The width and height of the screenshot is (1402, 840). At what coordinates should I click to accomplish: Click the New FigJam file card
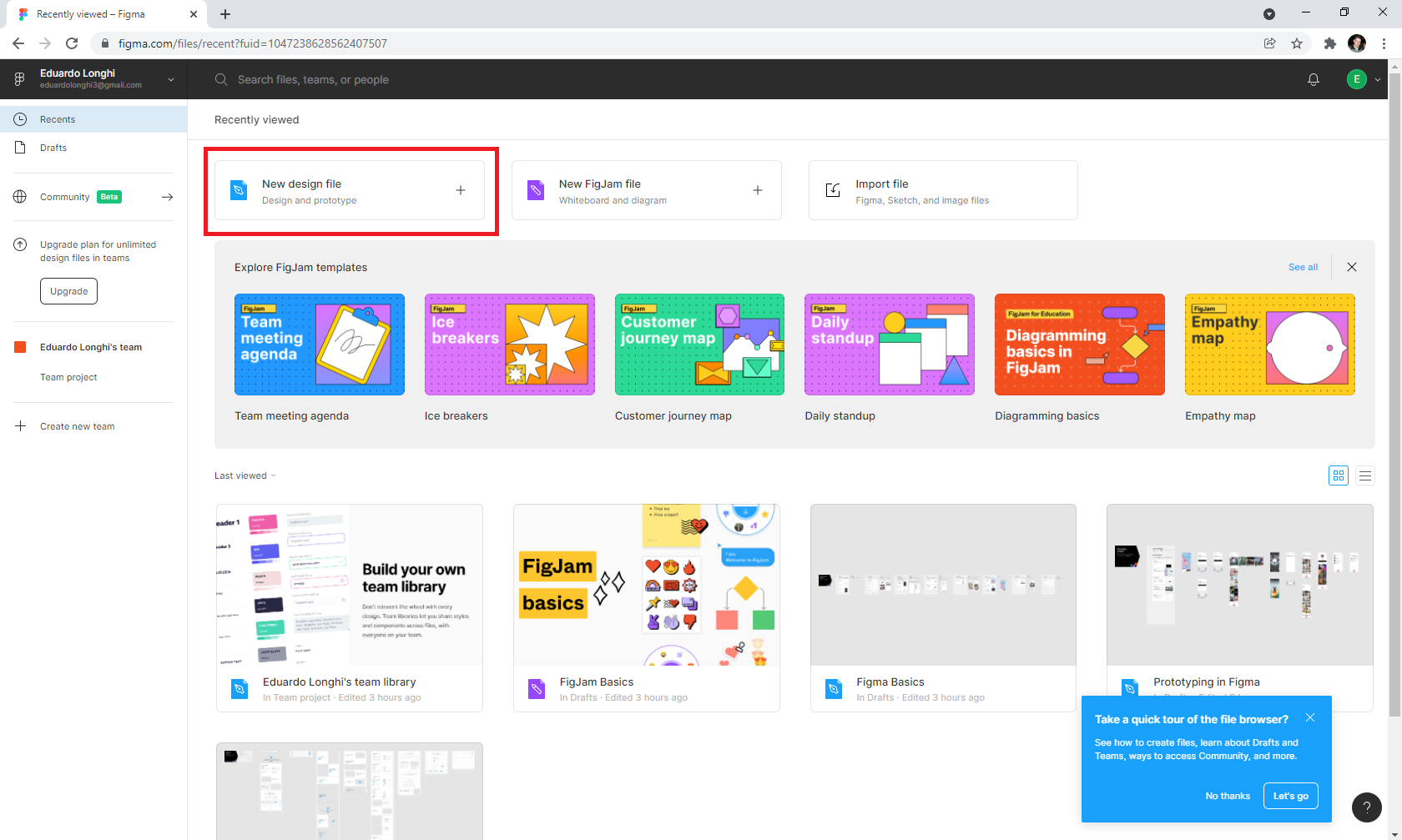click(647, 190)
